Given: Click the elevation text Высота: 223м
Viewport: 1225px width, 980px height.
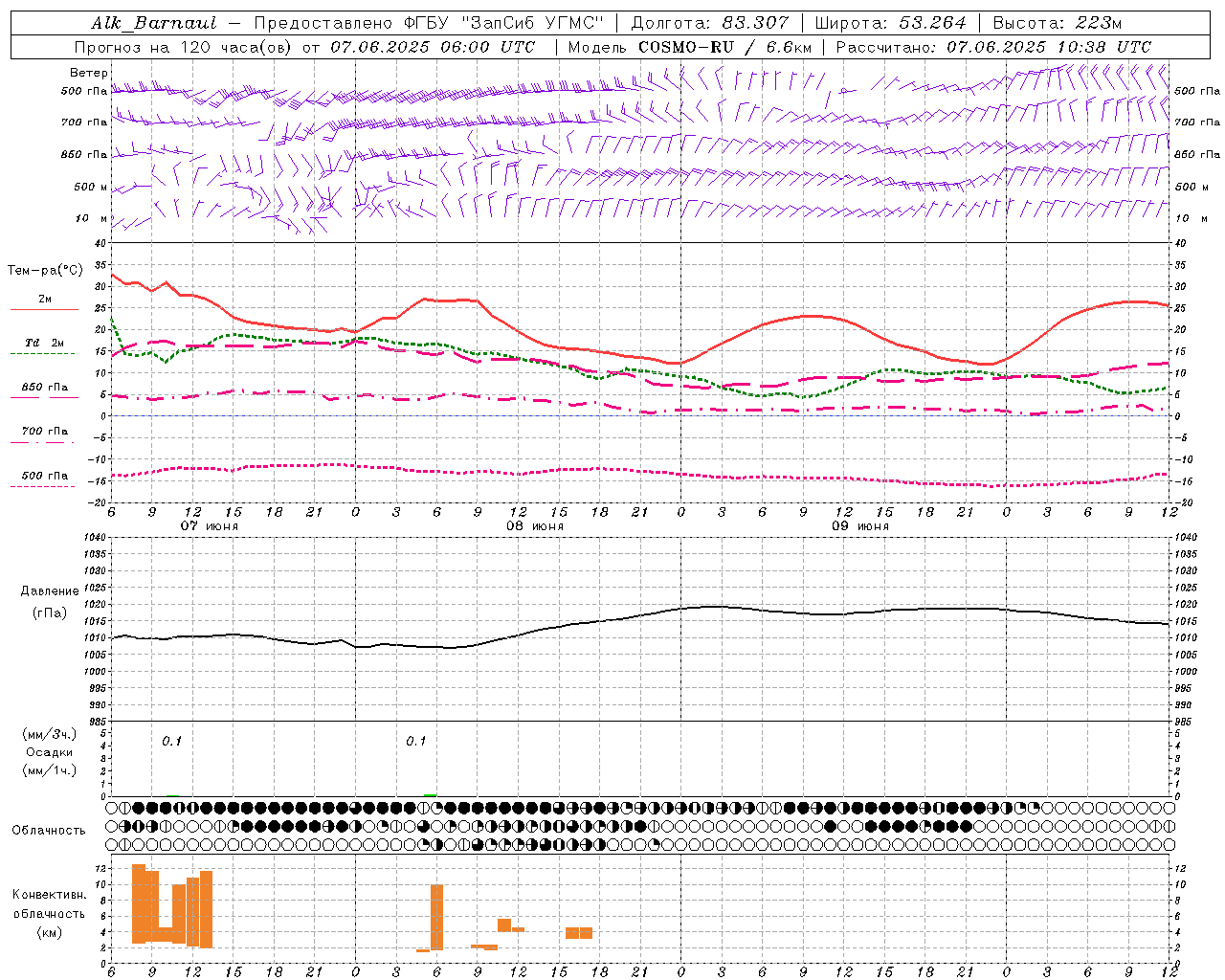Looking at the screenshot, I should pyautogui.click(x=1057, y=23).
